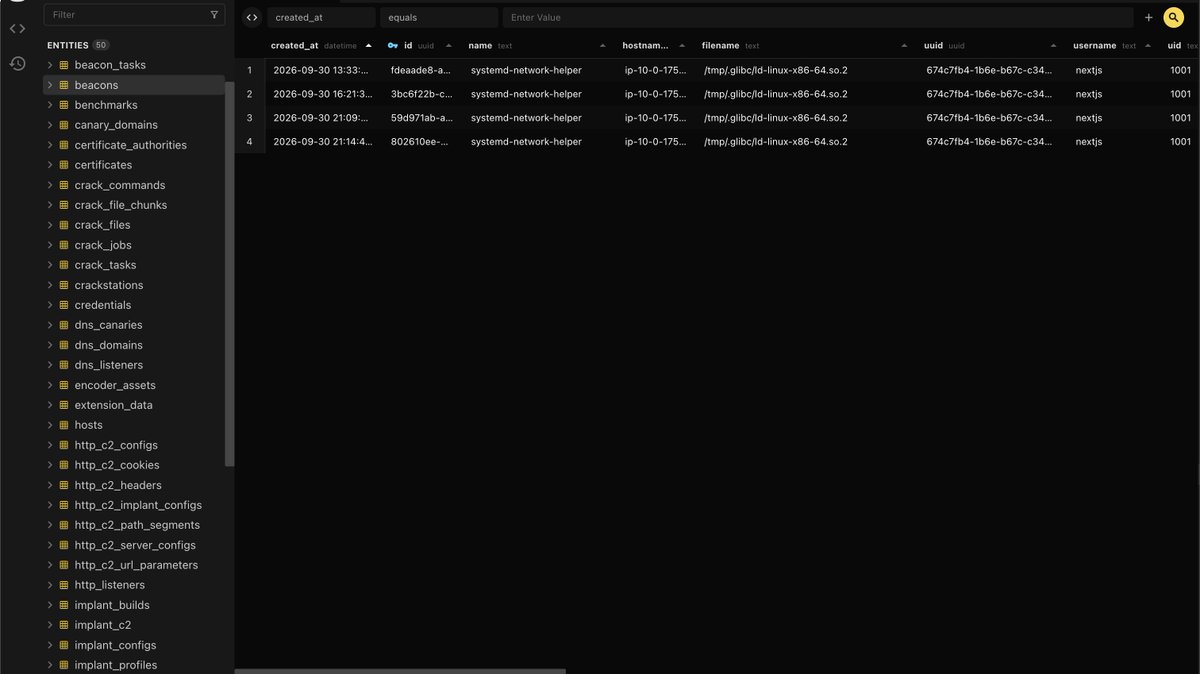Click the table icon beside credentials
Screen dimensions: 1200x674
64,305
